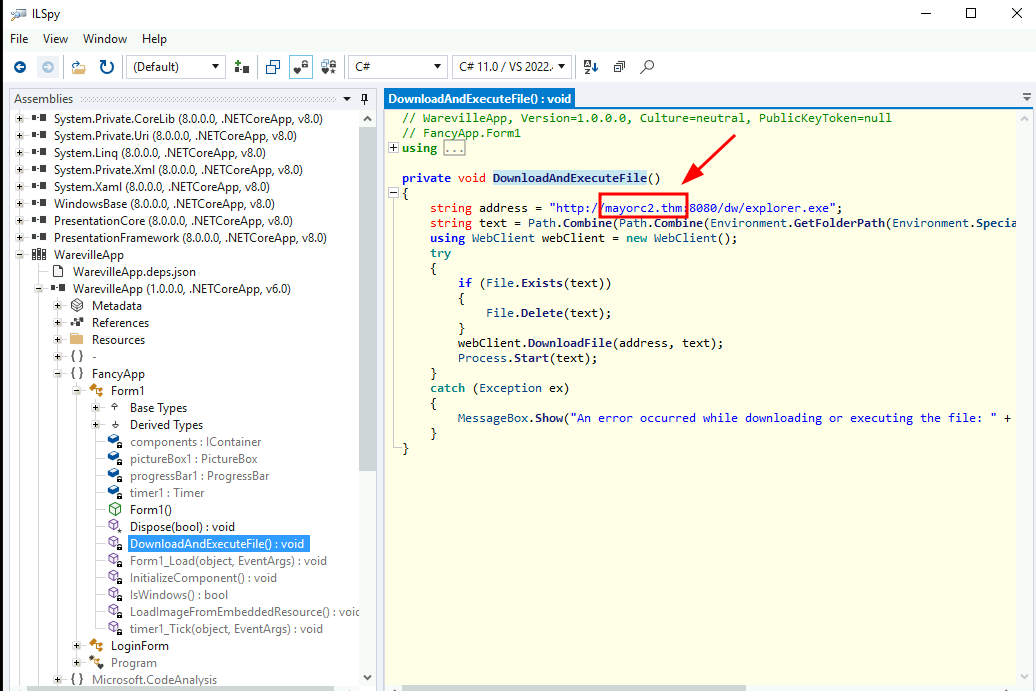Select Form1_Load(object, EventArgs) method
The width and height of the screenshot is (1036, 691).
[x=228, y=561]
